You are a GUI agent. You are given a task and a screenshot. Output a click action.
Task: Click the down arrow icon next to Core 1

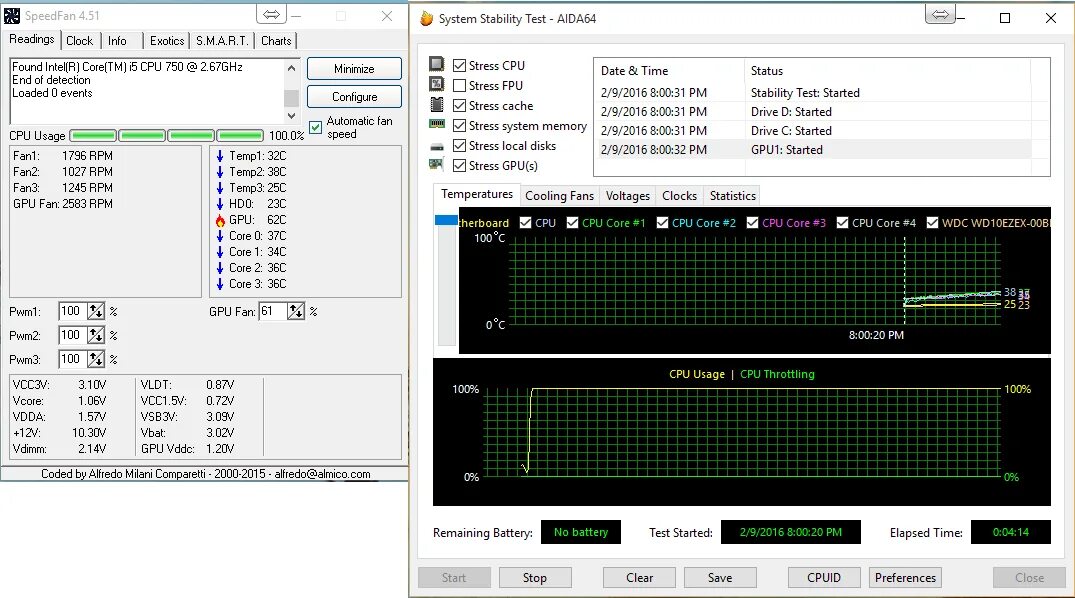point(220,252)
